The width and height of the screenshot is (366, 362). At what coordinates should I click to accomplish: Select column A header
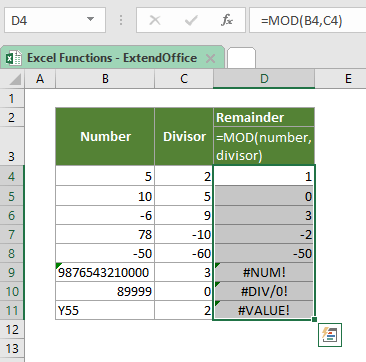(x=40, y=79)
